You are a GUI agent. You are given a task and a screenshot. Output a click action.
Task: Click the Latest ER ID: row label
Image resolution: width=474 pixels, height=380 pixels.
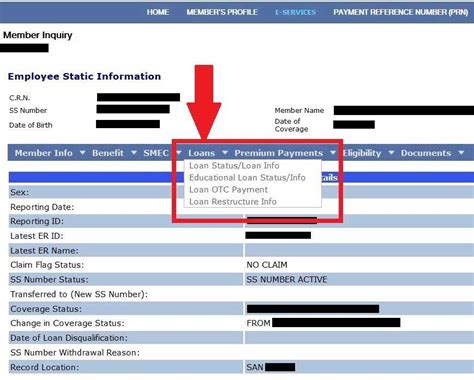37,236
